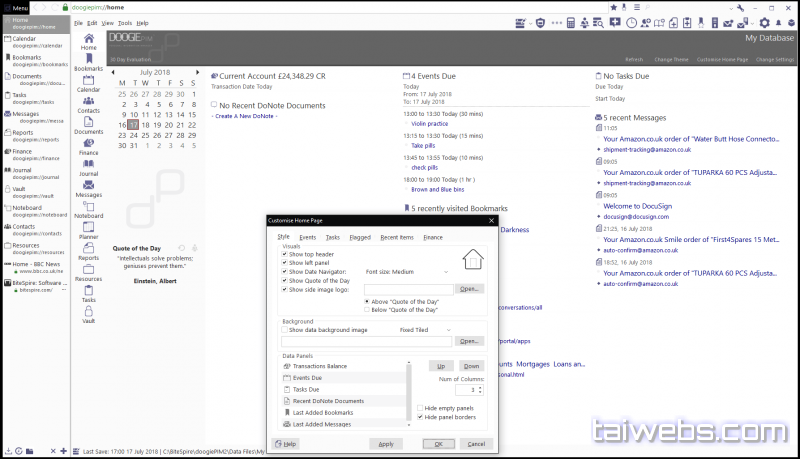The height and width of the screenshot is (459, 800).
Task: Expand the Font size Medium dropdown
Action: tap(447, 271)
